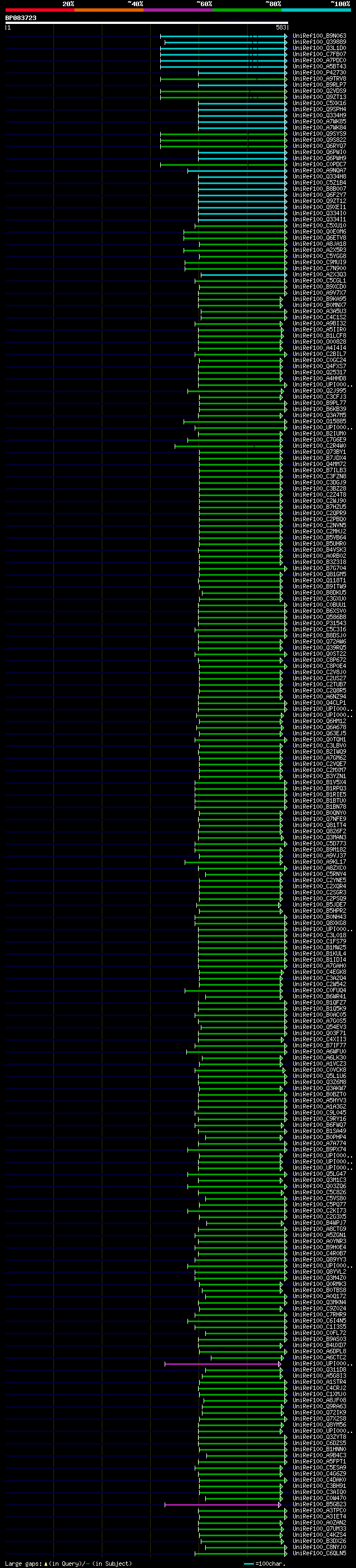Open hit UniRef100_Q6RYQ7
Viewport: 356px width, 1568px height.
[319, 146]
